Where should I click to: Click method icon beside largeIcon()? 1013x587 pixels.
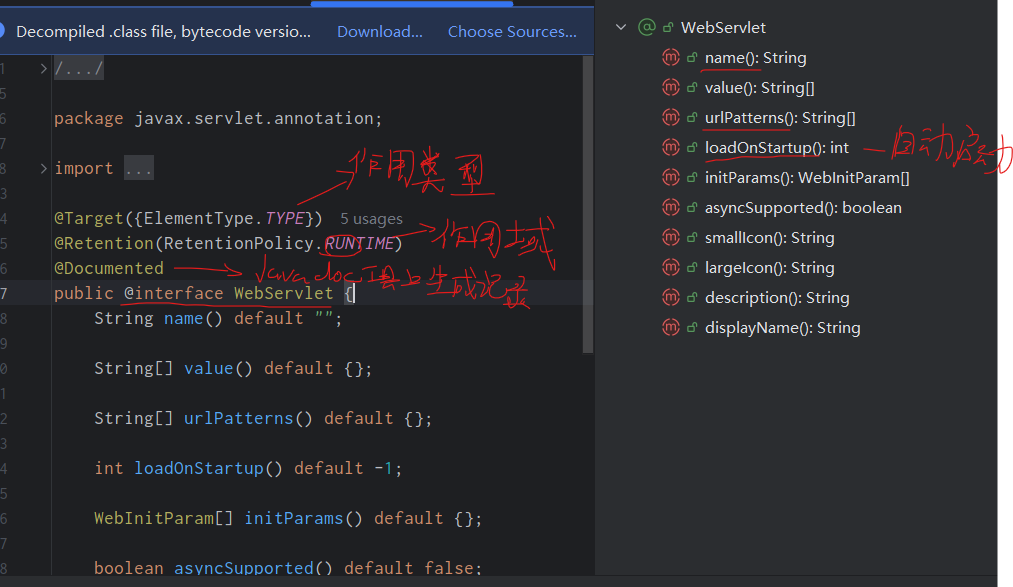click(x=671, y=267)
